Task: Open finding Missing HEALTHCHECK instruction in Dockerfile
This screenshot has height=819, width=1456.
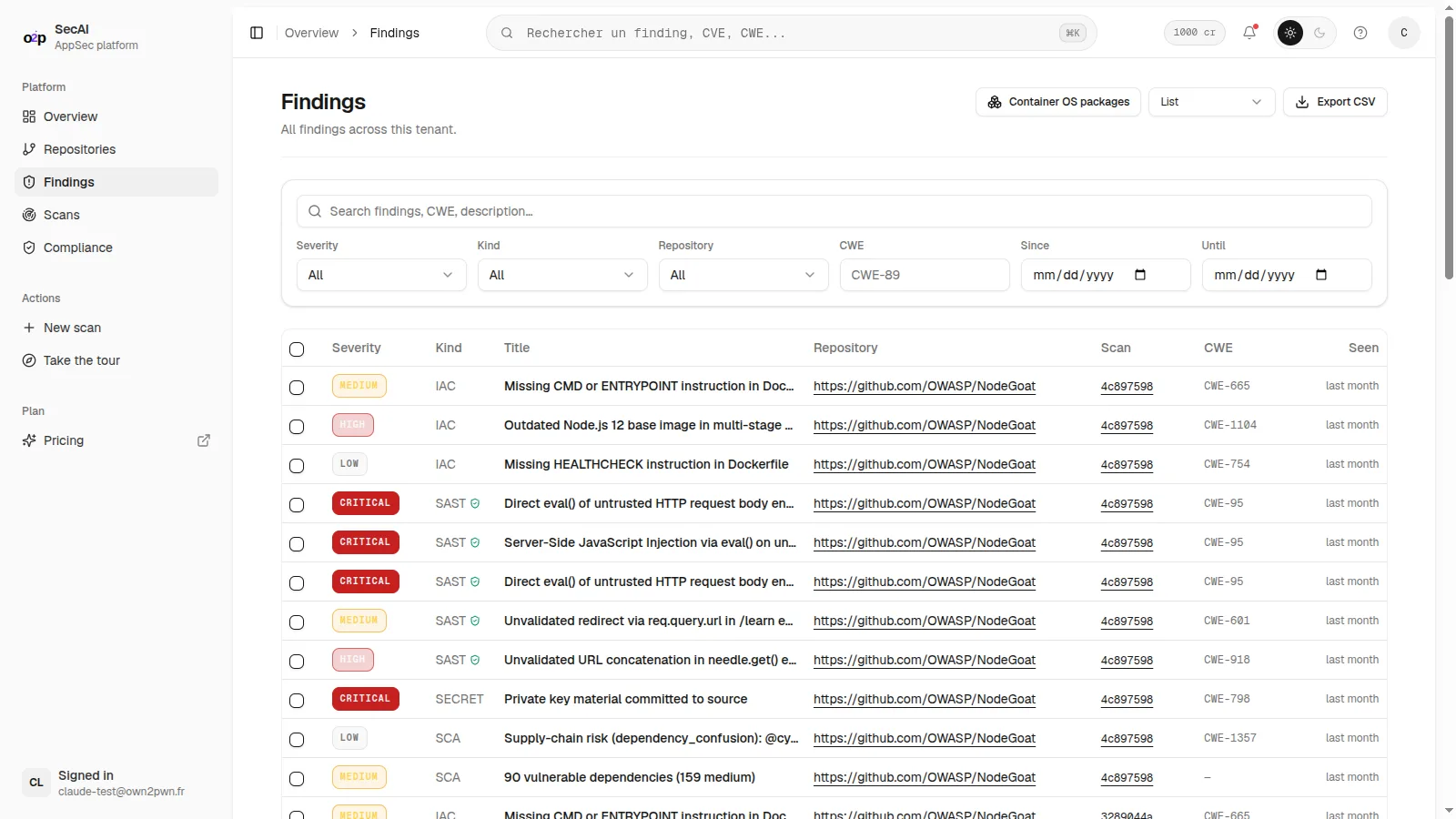Action: 646,464
